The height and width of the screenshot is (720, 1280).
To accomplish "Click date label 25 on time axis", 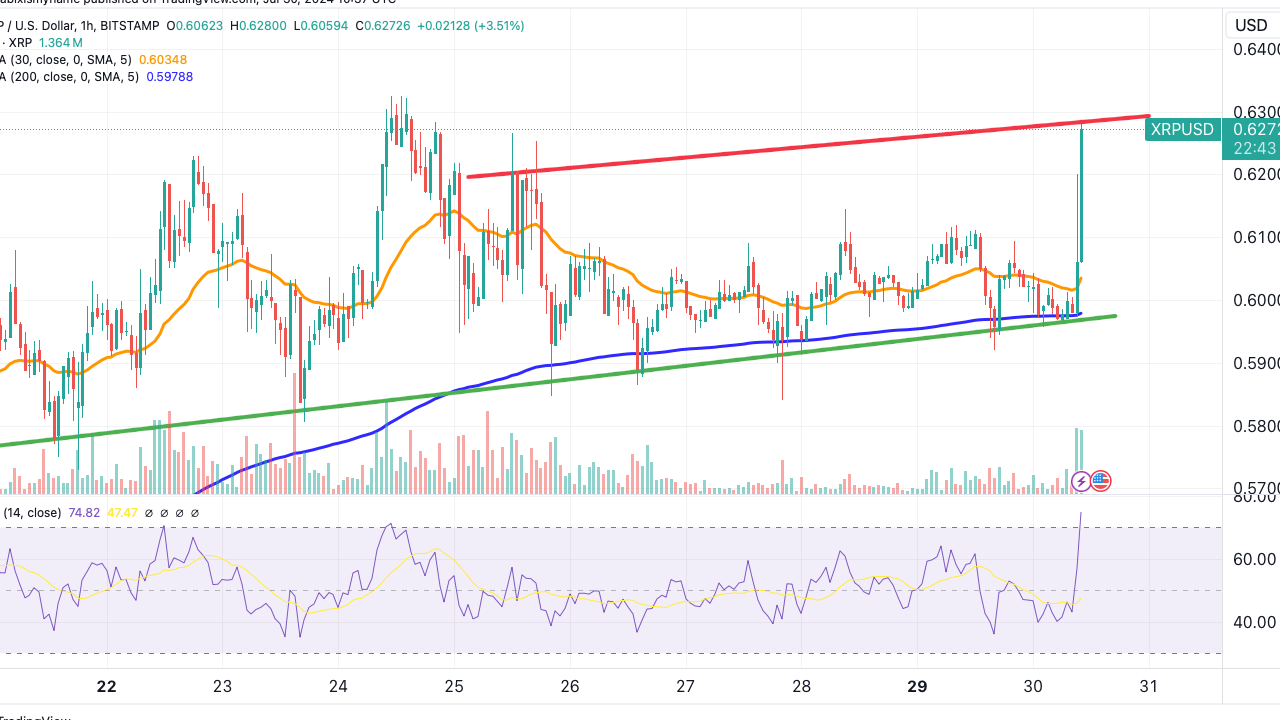I will [x=455, y=686].
